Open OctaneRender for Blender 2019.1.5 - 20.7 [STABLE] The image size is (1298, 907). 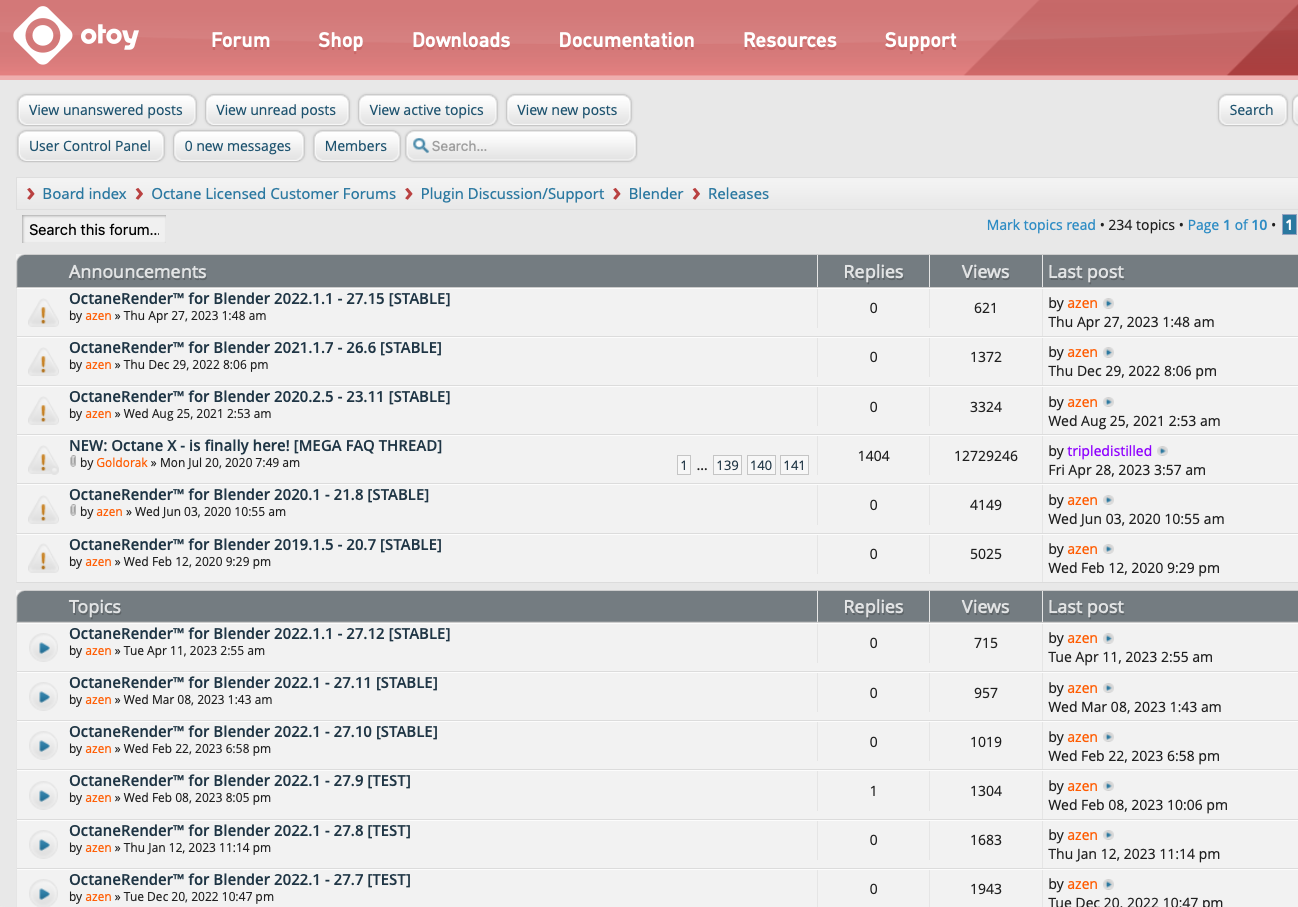pyautogui.click(x=255, y=545)
